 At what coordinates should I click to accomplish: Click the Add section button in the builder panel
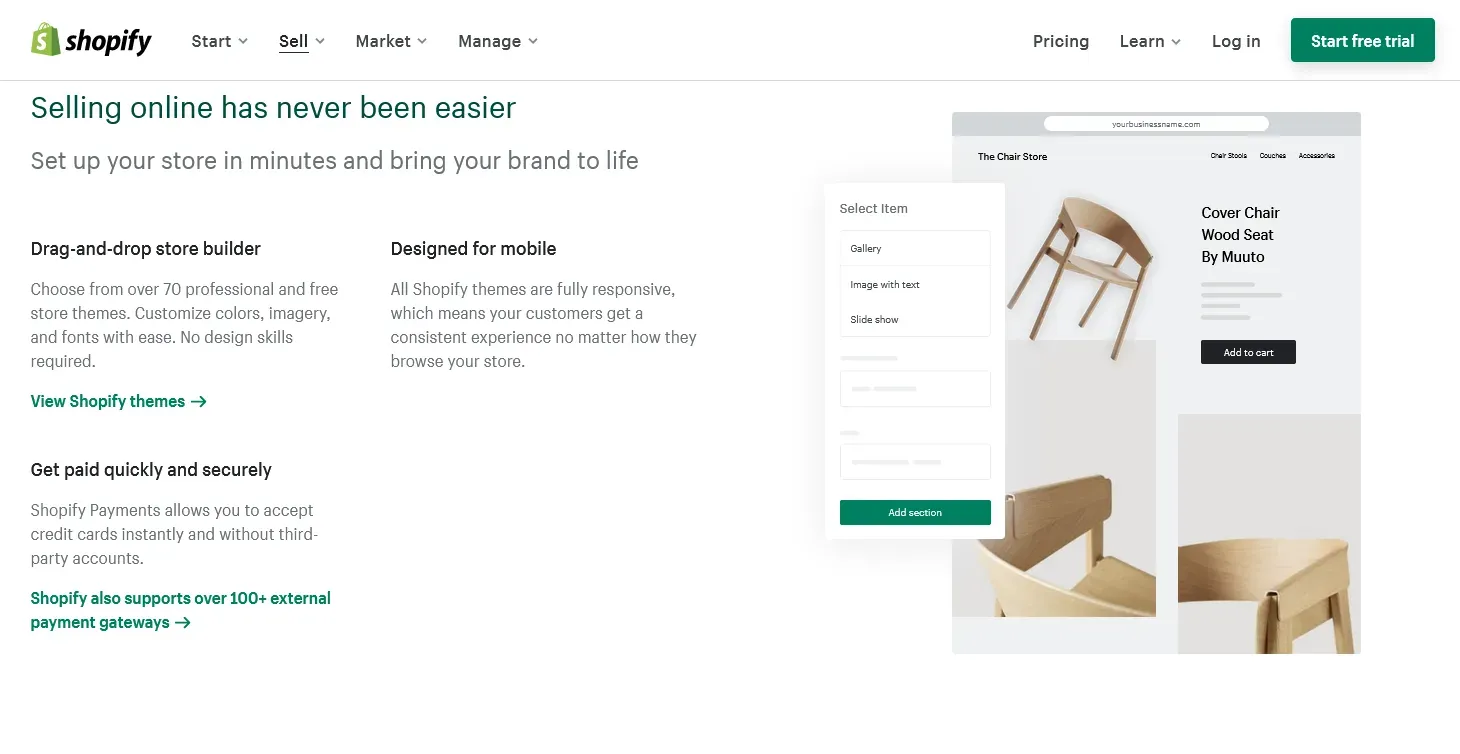tap(914, 512)
